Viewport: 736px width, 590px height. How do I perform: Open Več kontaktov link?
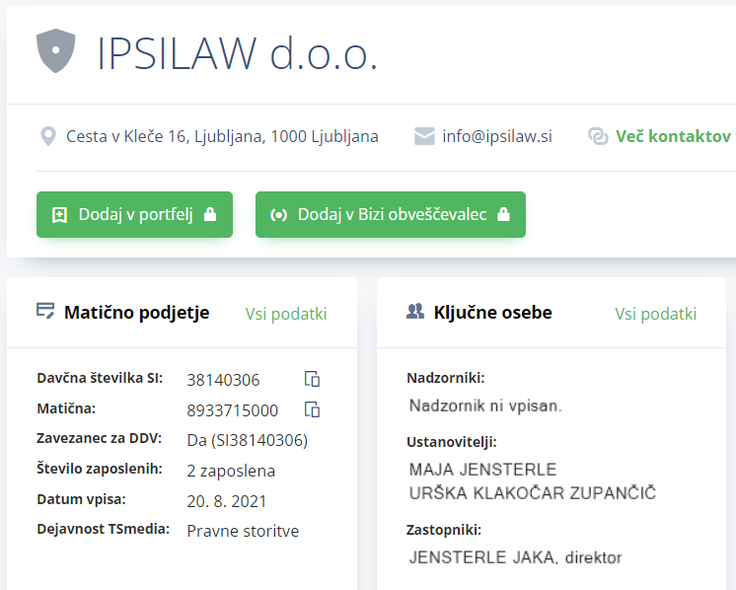pos(675,137)
